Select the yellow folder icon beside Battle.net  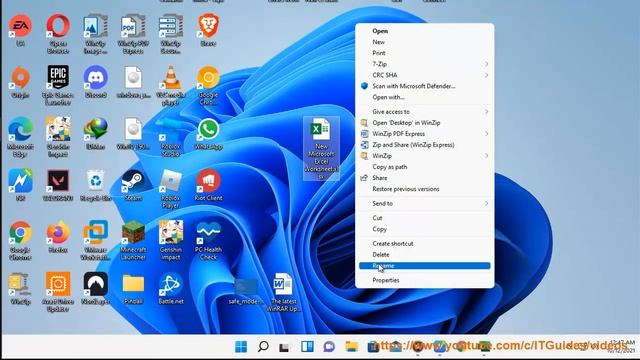pos(133,289)
